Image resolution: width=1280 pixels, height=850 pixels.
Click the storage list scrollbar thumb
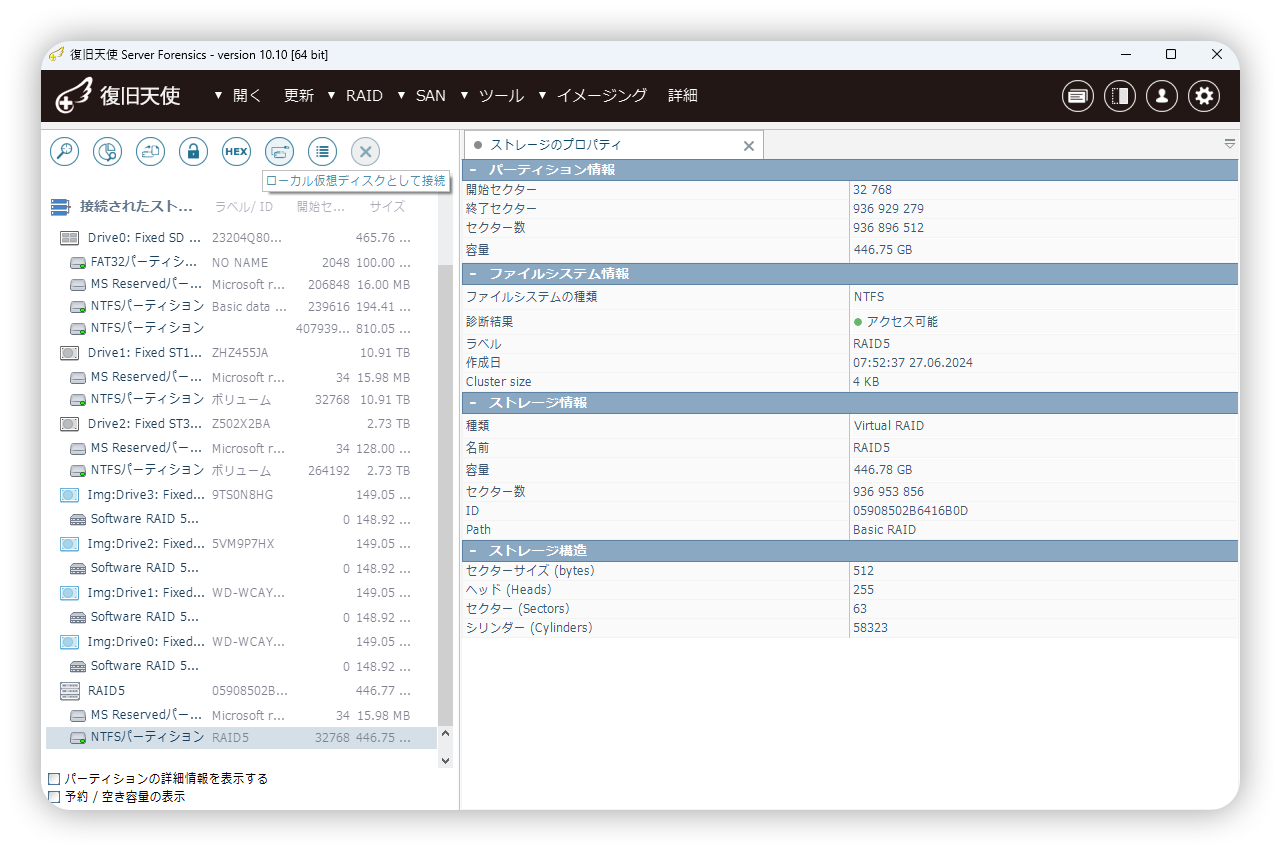[446, 495]
